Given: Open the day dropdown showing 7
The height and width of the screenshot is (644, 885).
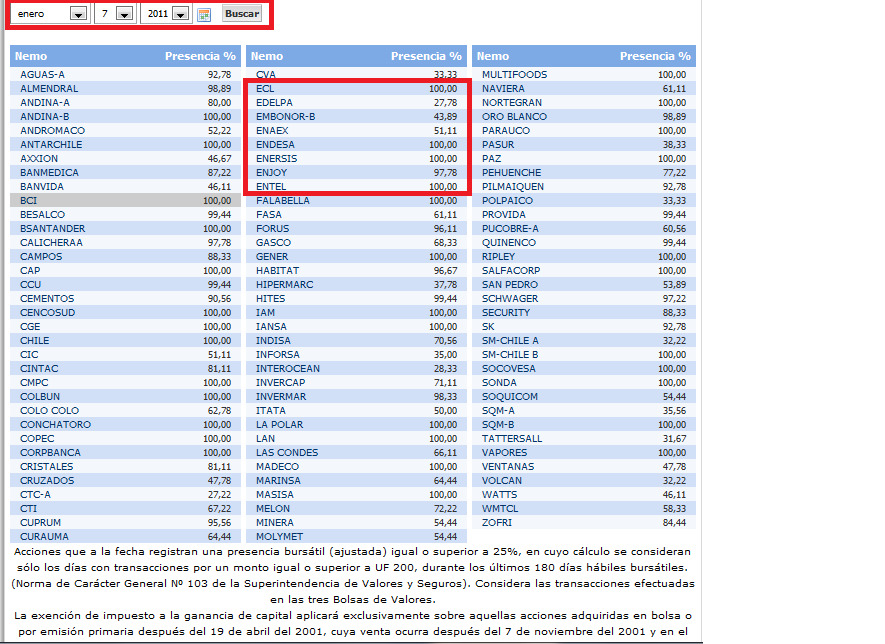Looking at the screenshot, I should click(x=114, y=14).
